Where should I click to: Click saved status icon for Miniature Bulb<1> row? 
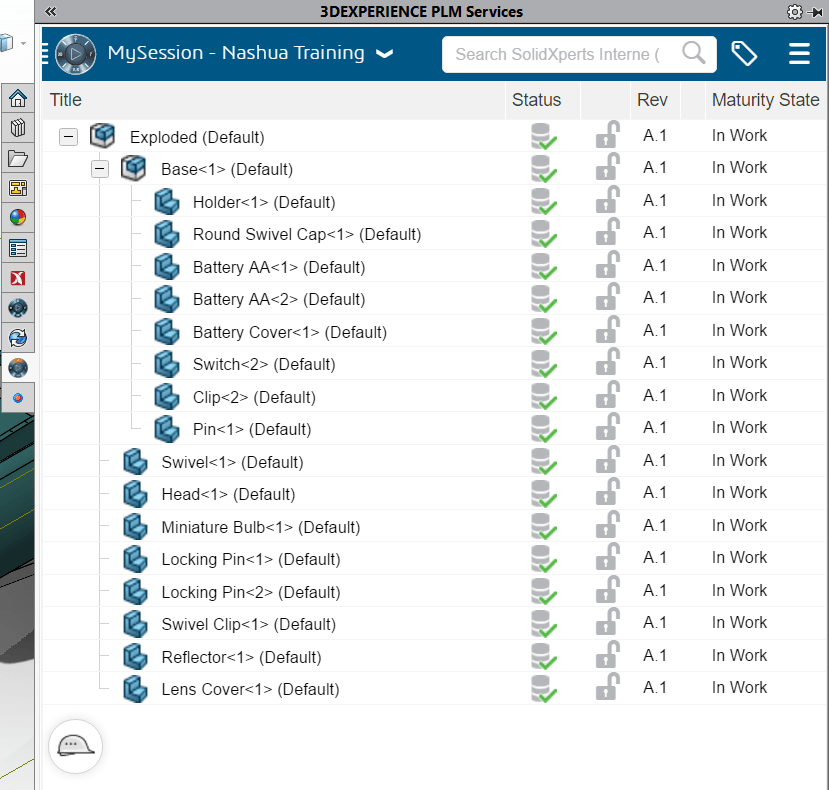pos(544,527)
